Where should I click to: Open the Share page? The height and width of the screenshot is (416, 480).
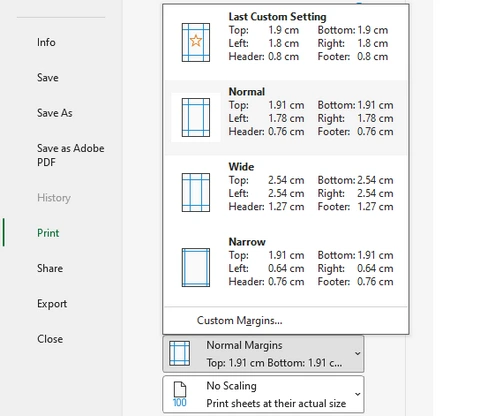tap(50, 268)
